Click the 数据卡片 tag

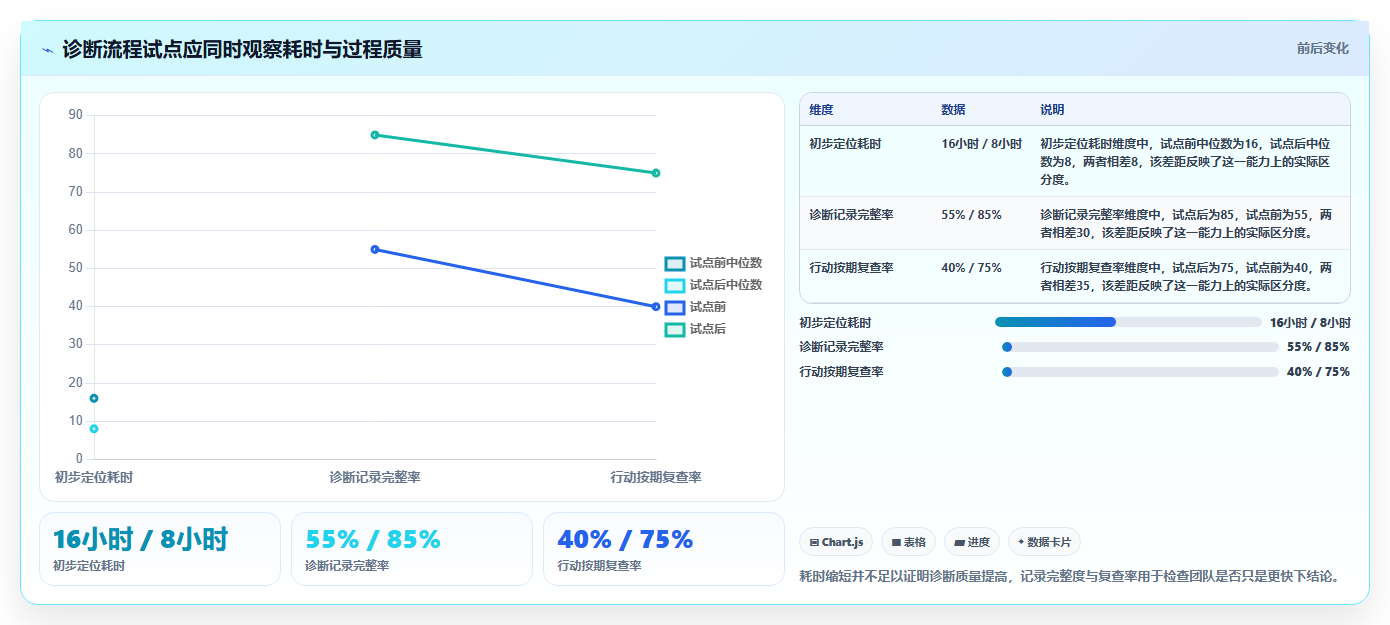1044,542
